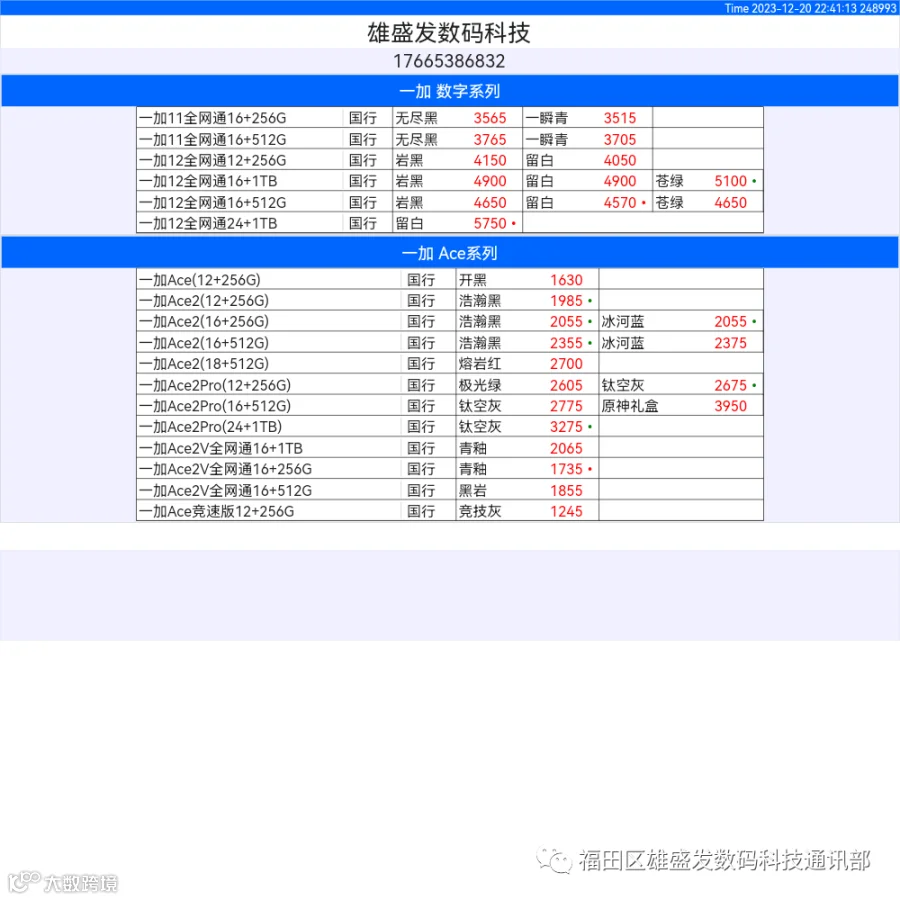Select the row label "一加Ace竞速版12+256G"

coord(216,511)
